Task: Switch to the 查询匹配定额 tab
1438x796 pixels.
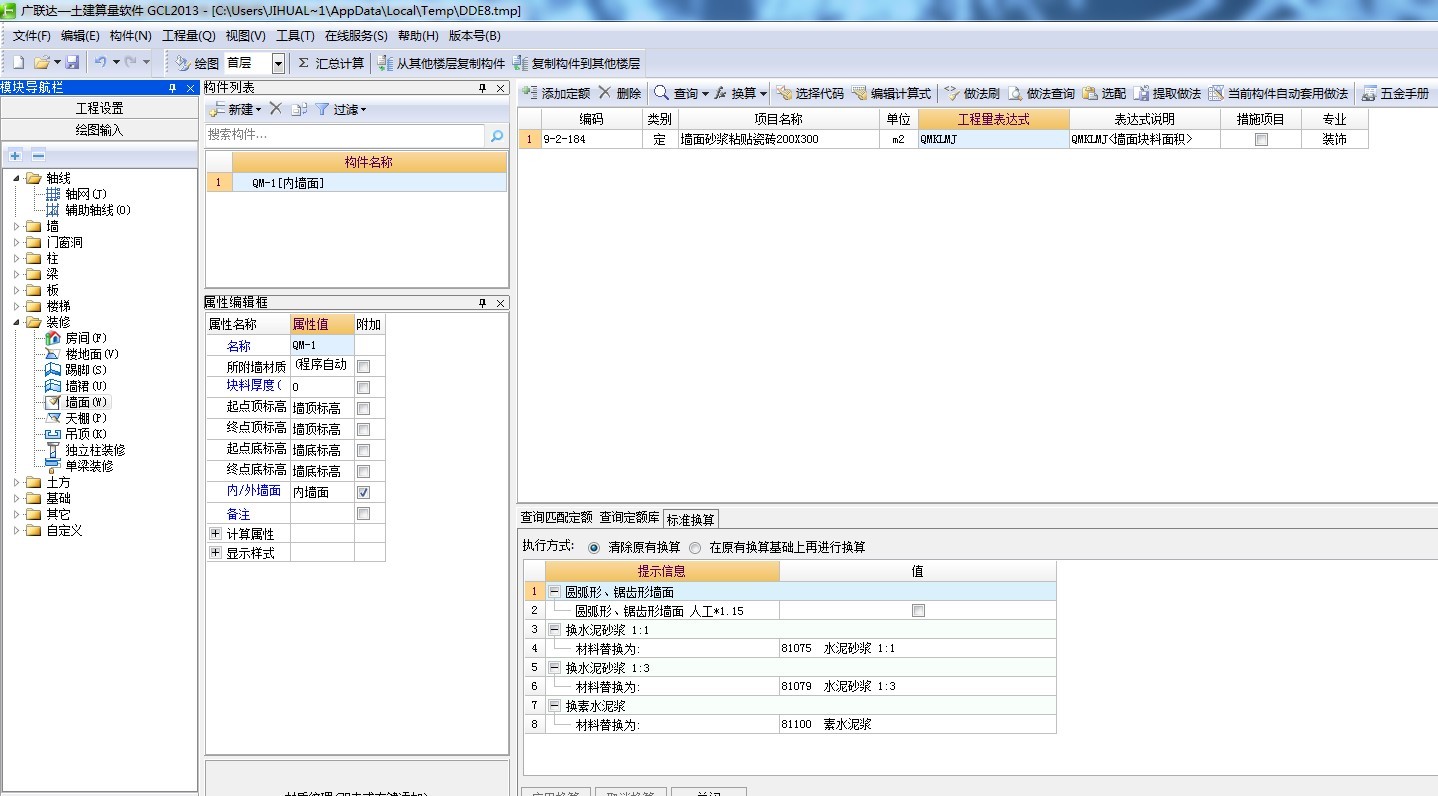Action: click(556, 518)
